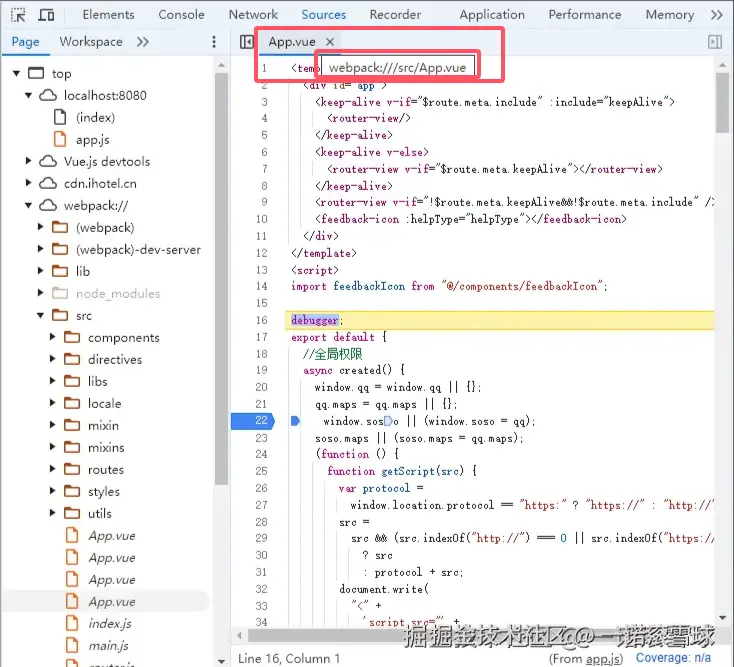Toggle breakpoint on line number 14
The height and width of the screenshot is (667, 734).
click(x=262, y=286)
